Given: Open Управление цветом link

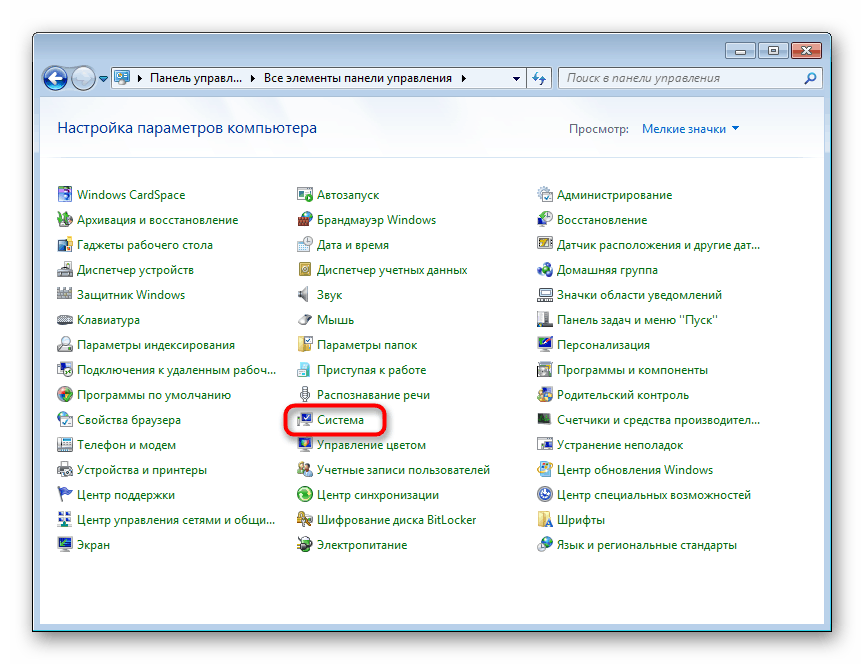Looking at the screenshot, I should pyautogui.click(x=371, y=445).
